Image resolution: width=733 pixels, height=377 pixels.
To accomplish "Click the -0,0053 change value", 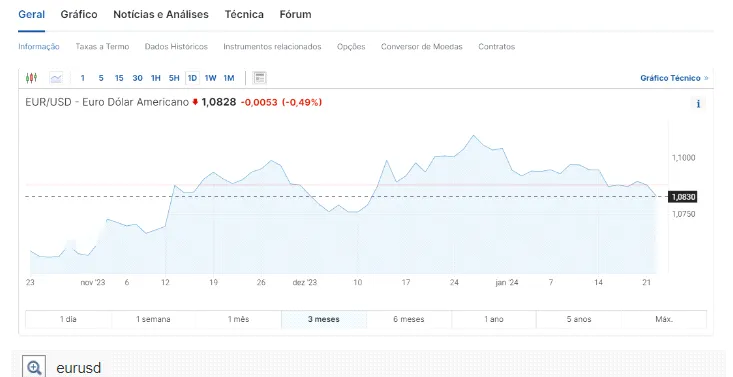I will coord(259,102).
